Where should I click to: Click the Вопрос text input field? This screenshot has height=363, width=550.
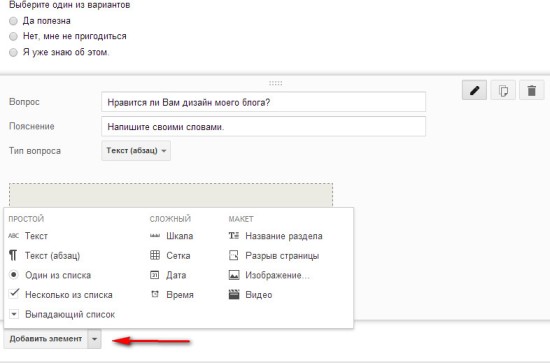(x=263, y=102)
